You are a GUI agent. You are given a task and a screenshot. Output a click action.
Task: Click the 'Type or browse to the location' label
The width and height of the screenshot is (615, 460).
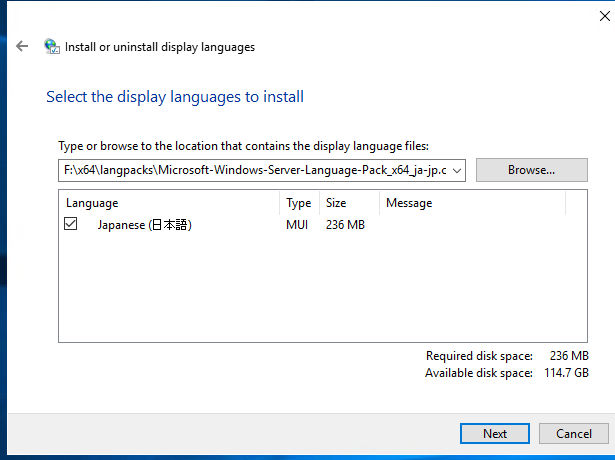(x=244, y=146)
